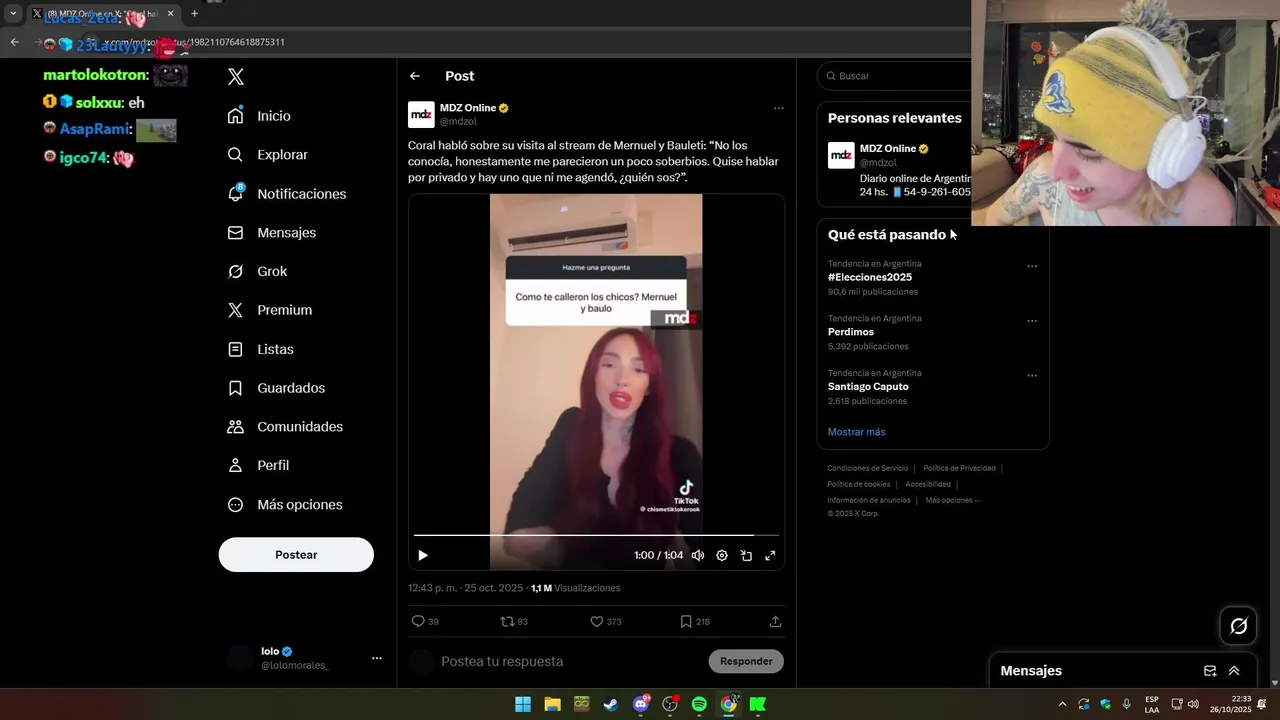Open Guardados bookmarks in the sidebar
Screen dimensions: 1280x720
click(x=276, y=388)
